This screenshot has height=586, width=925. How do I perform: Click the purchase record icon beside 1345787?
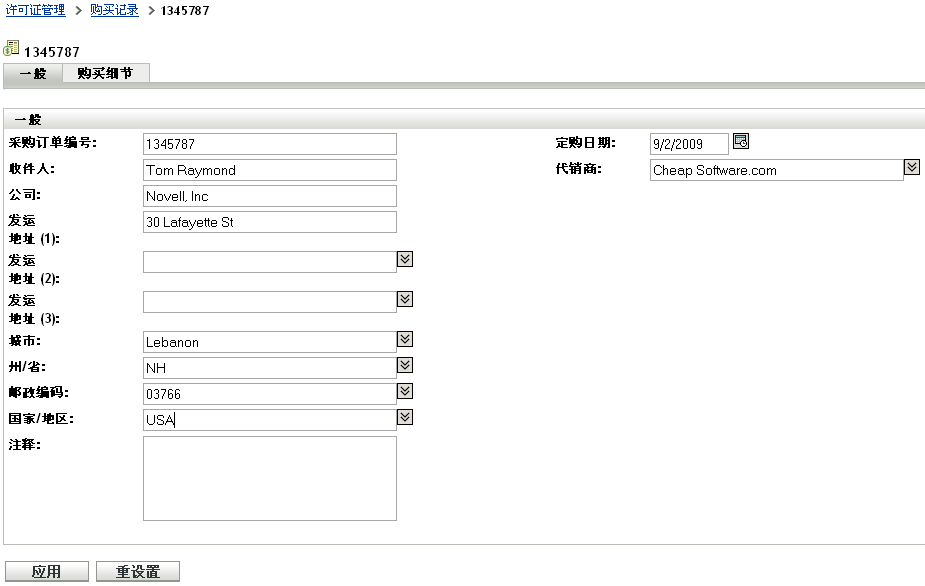(x=12, y=48)
